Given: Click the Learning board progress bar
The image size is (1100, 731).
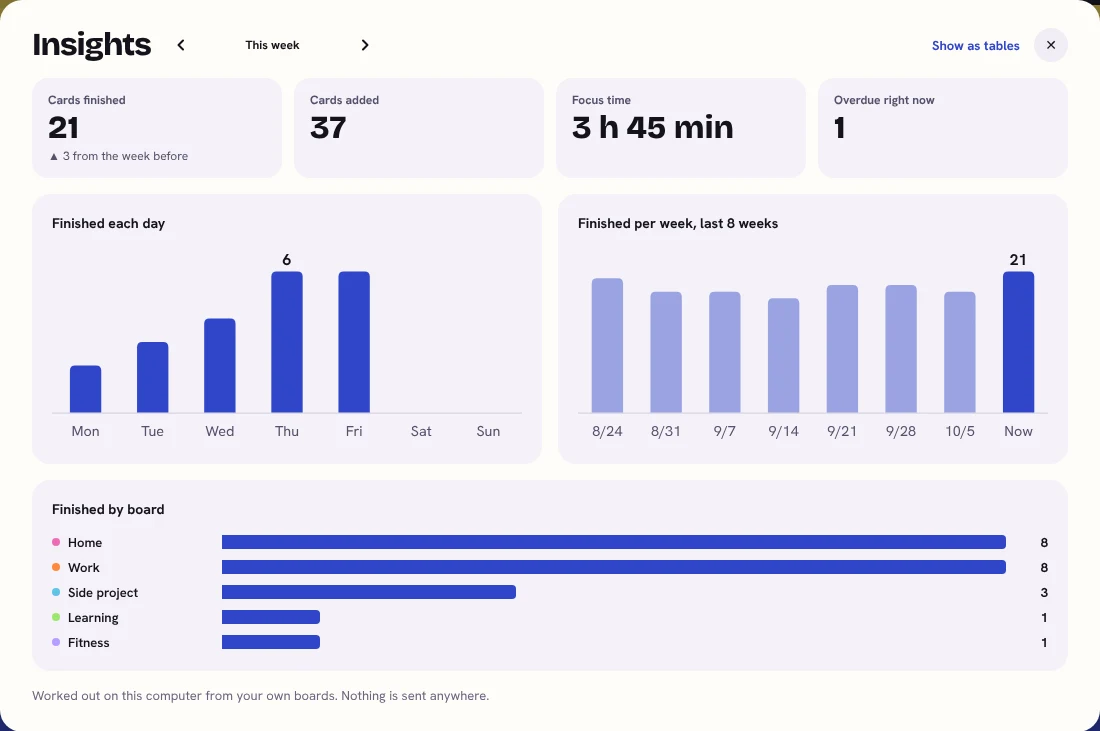Looking at the screenshot, I should (x=271, y=617).
